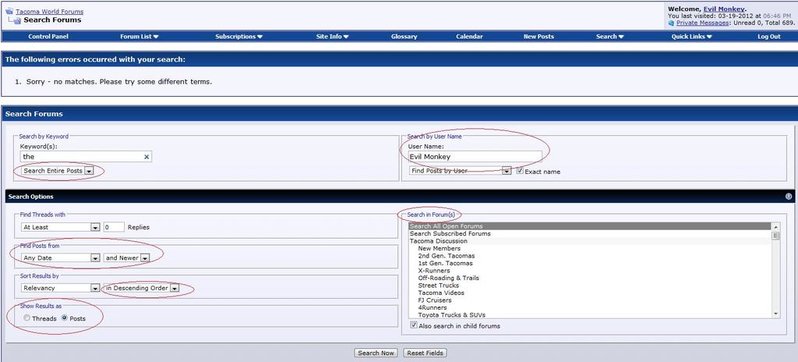Select the Threads radio button

coord(27,318)
